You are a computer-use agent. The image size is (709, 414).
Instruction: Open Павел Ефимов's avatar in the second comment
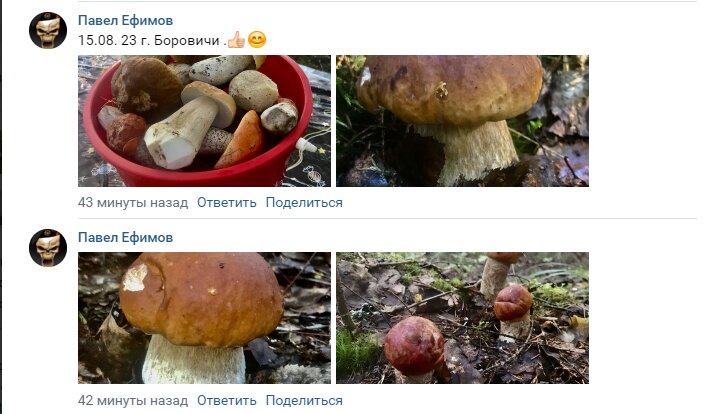(x=48, y=247)
